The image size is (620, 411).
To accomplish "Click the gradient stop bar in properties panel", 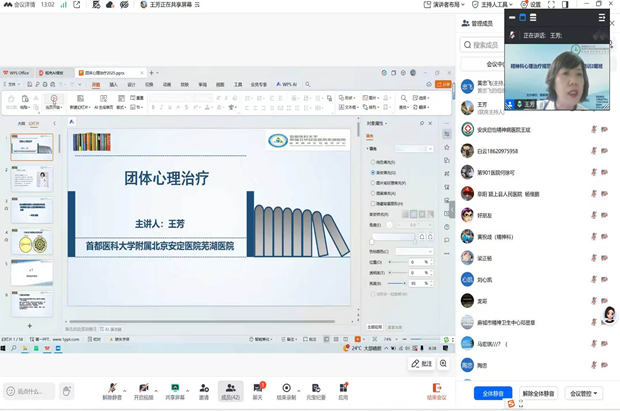I will coord(393,237).
